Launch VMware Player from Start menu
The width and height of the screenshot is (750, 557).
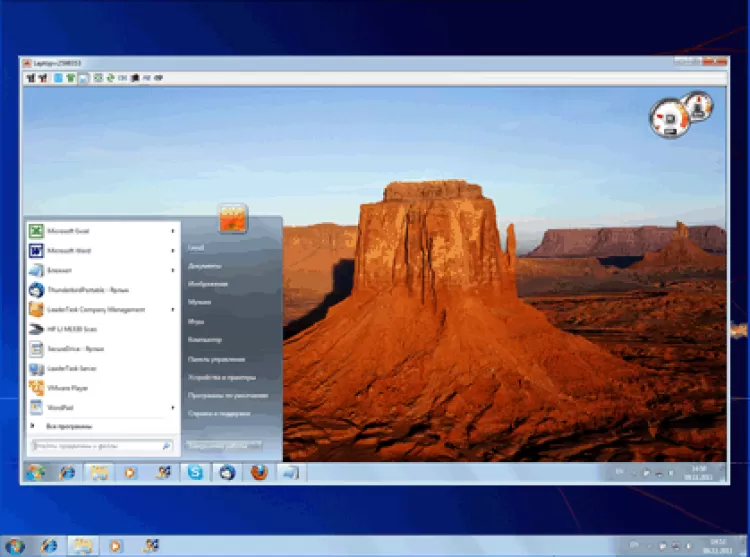(103, 388)
